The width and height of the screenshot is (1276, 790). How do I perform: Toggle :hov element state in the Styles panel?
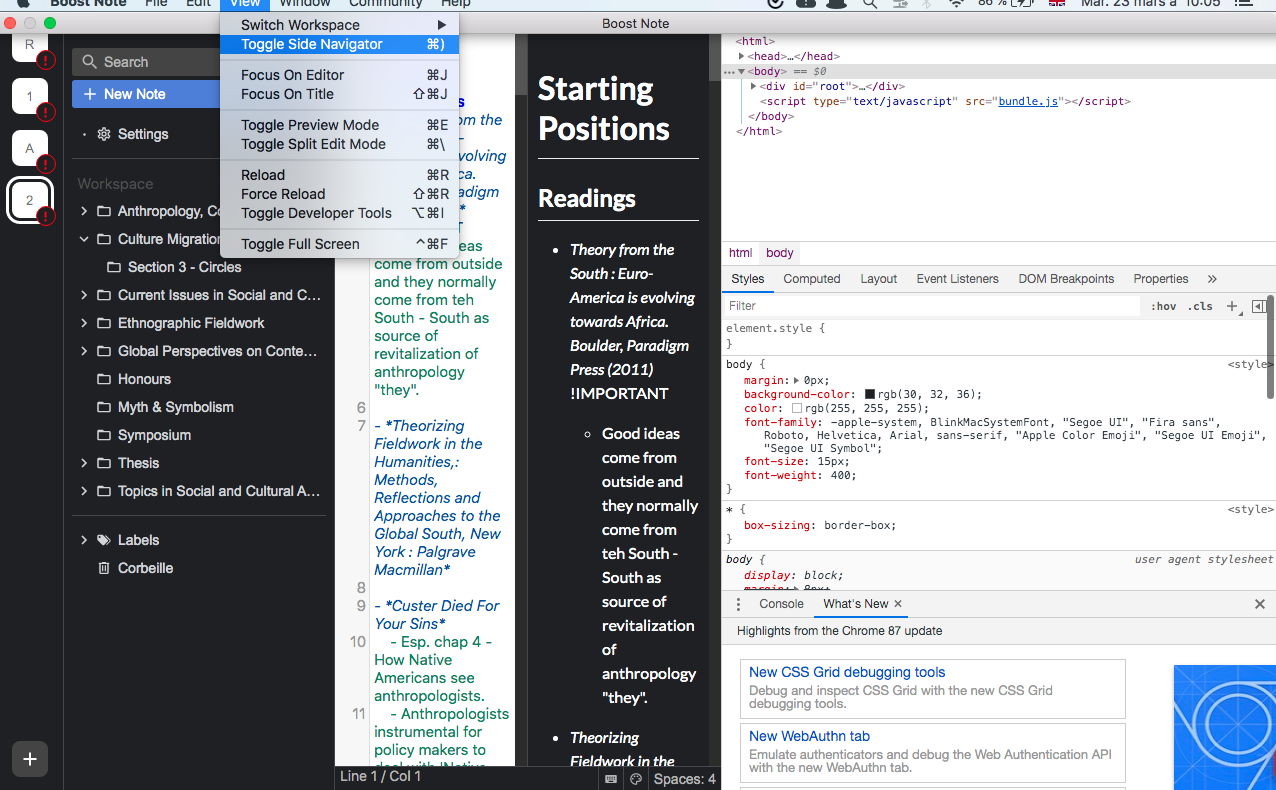[1163, 306]
